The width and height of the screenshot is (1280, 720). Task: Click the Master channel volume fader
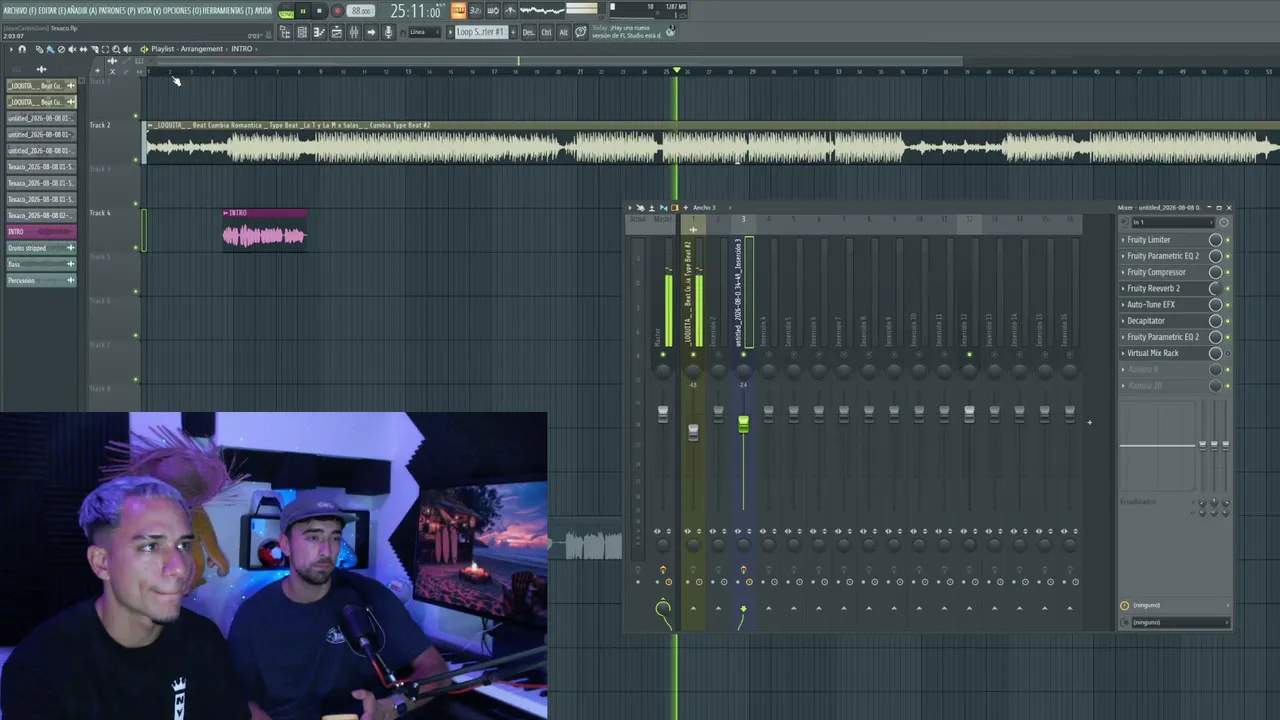tap(662, 414)
